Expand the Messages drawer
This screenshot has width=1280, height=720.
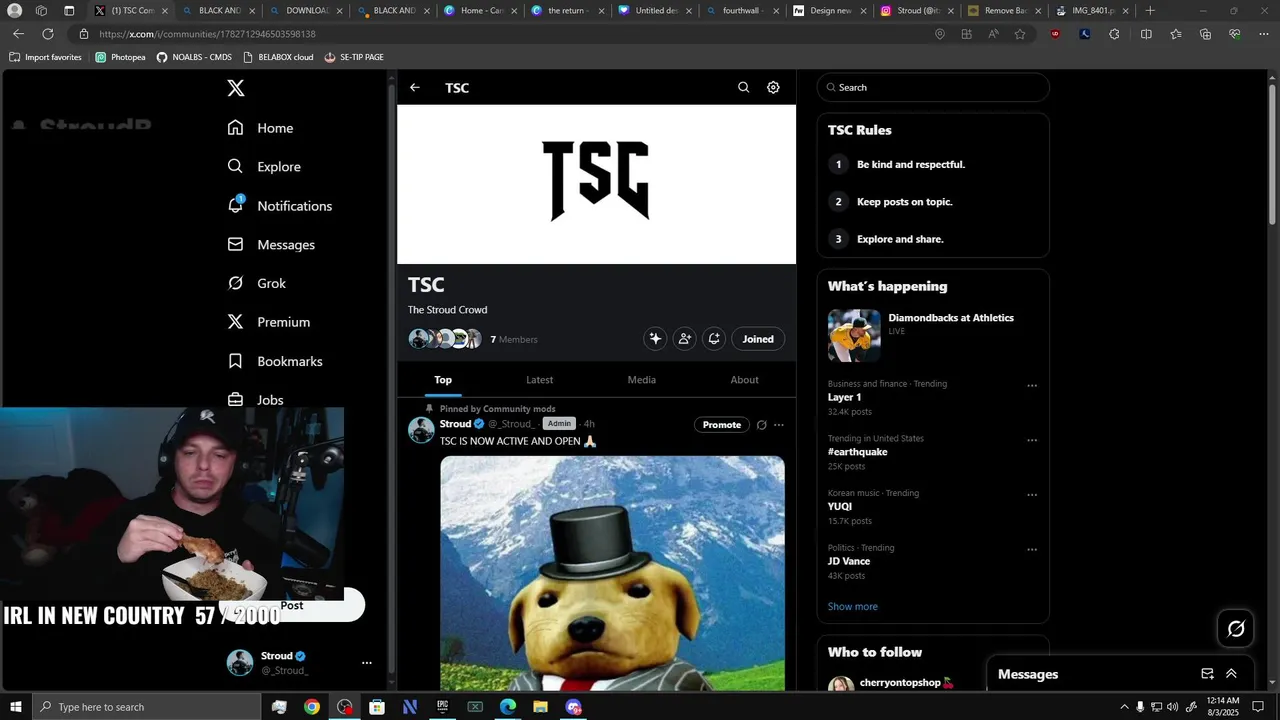coord(1231,674)
